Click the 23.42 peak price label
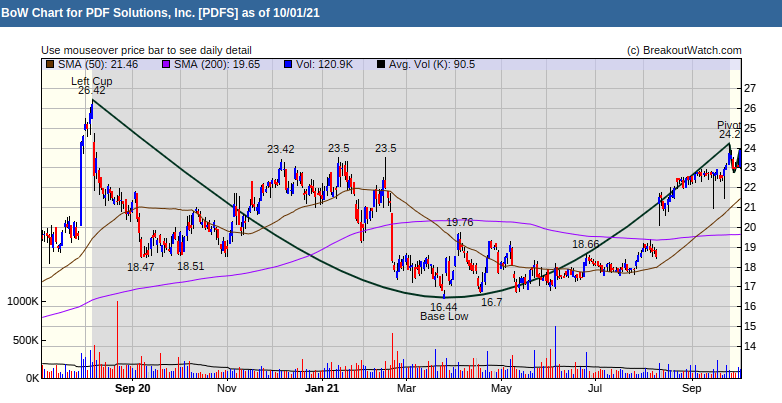Viewport: 782px width, 403px height. [x=281, y=149]
